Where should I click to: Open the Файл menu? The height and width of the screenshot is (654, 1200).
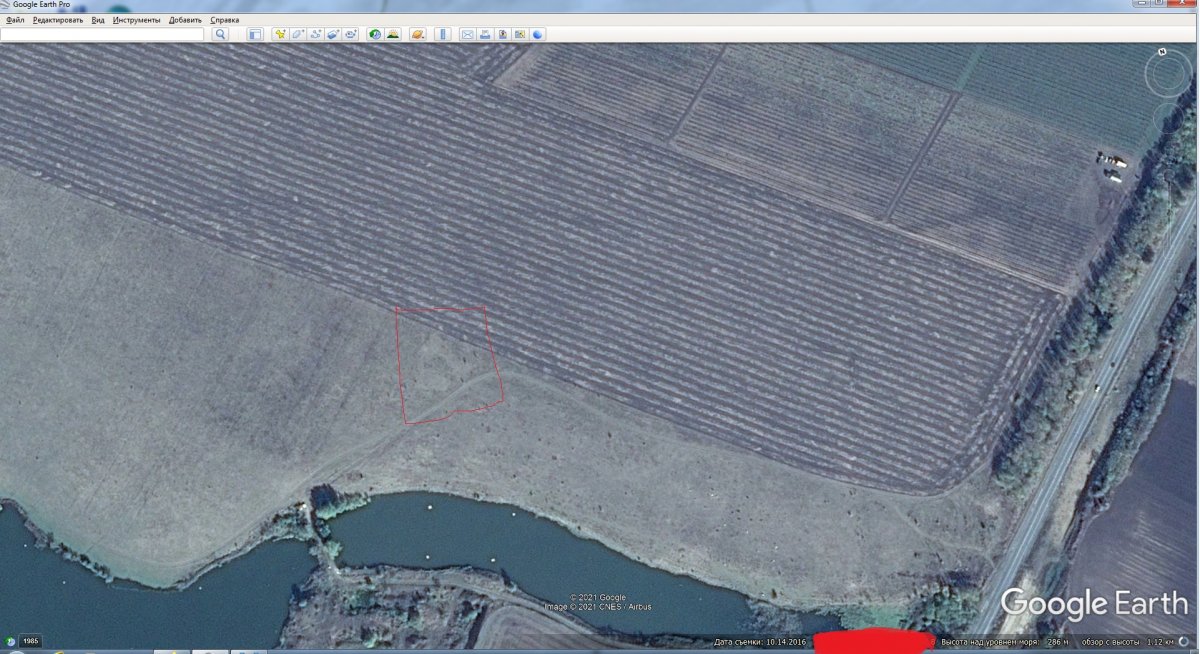[15, 20]
